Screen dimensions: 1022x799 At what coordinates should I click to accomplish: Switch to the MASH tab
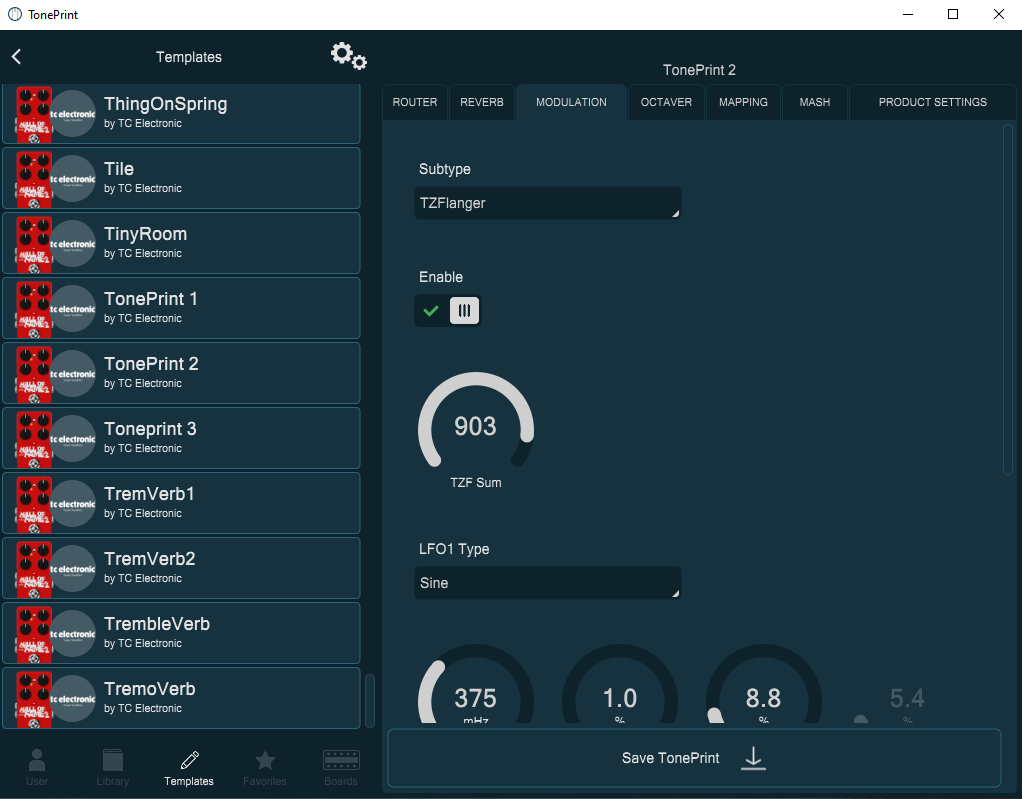(x=815, y=102)
